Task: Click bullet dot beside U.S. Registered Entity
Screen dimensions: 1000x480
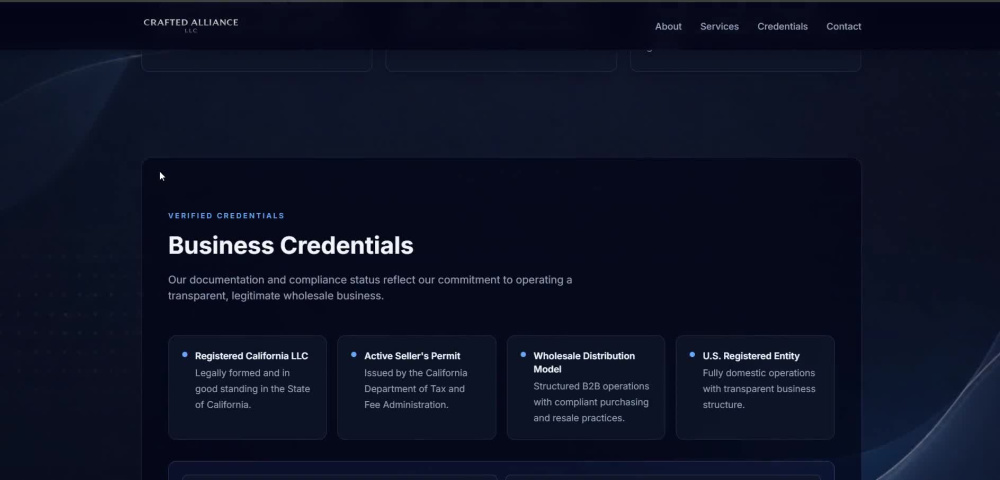Action: pos(693,354)
